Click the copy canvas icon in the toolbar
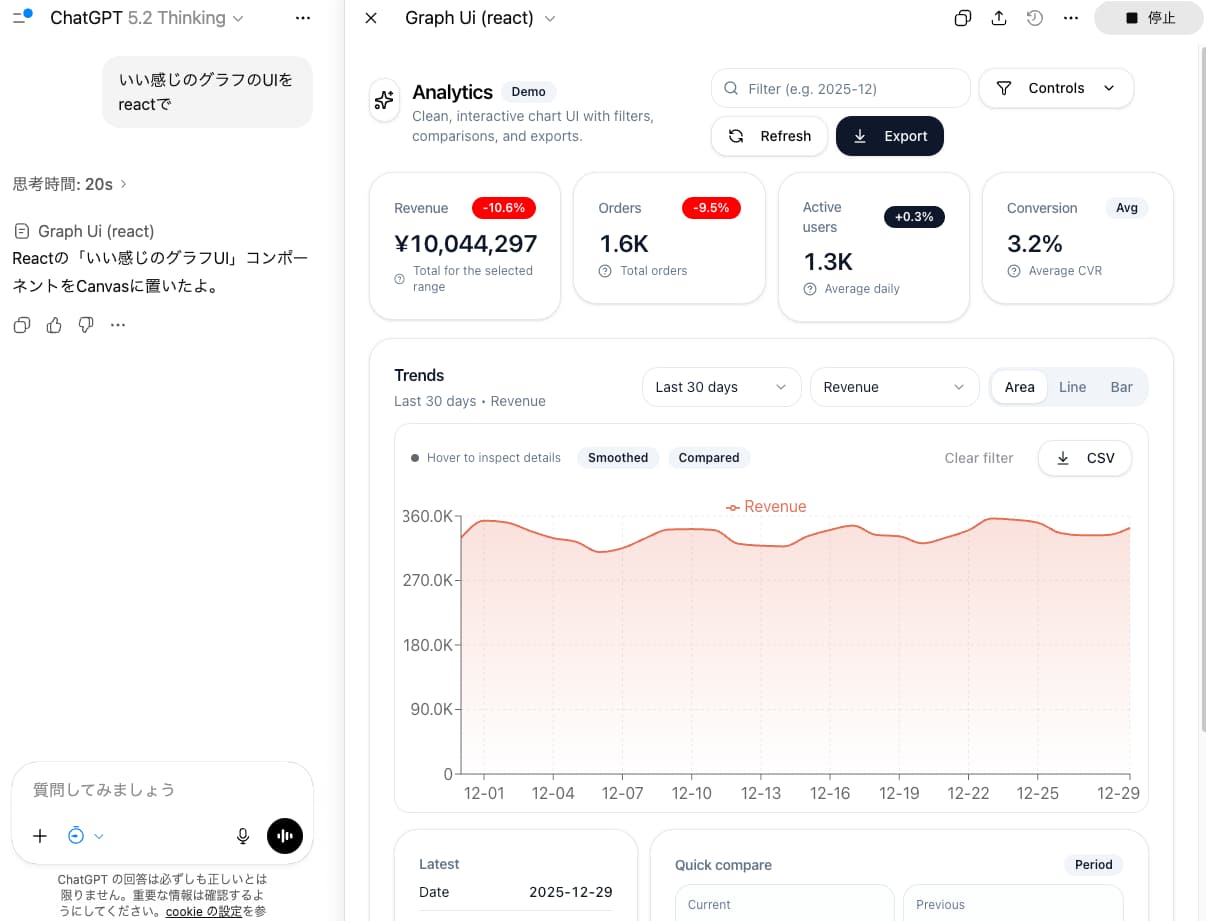1206x921 pixels. [x=962, y=17]
